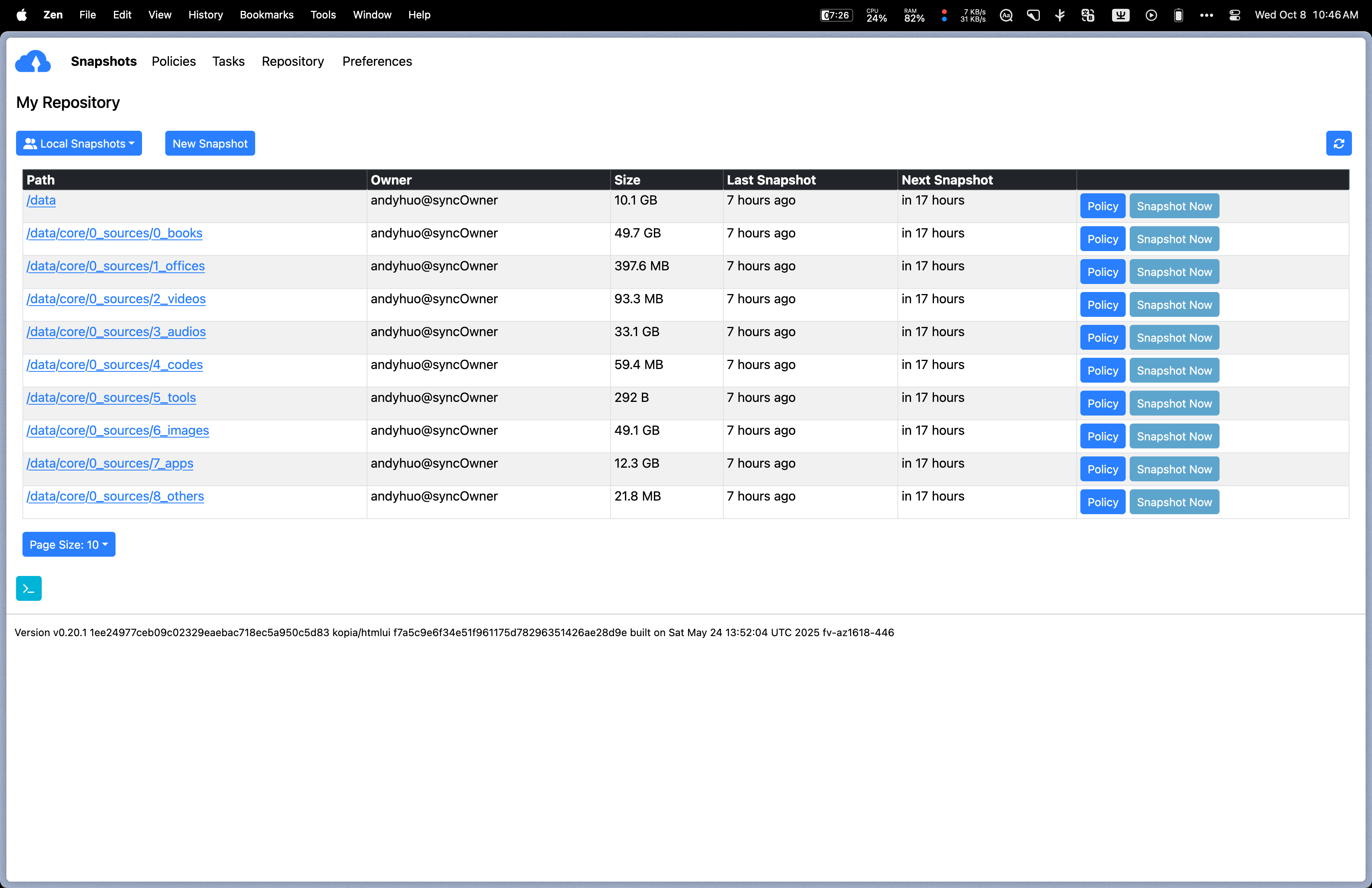Open the Bookmarks menu
The height and width of the screenshot is (888, 1372).
pyautogui.click(x=266, y=15)
